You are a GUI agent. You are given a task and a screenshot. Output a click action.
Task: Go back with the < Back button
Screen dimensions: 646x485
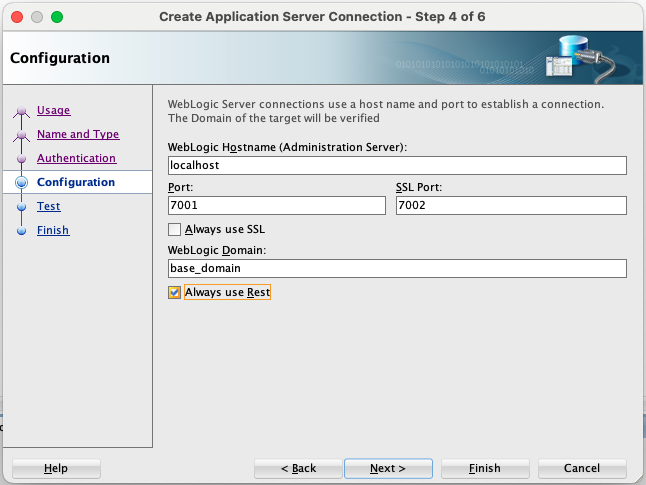point(298,469)
